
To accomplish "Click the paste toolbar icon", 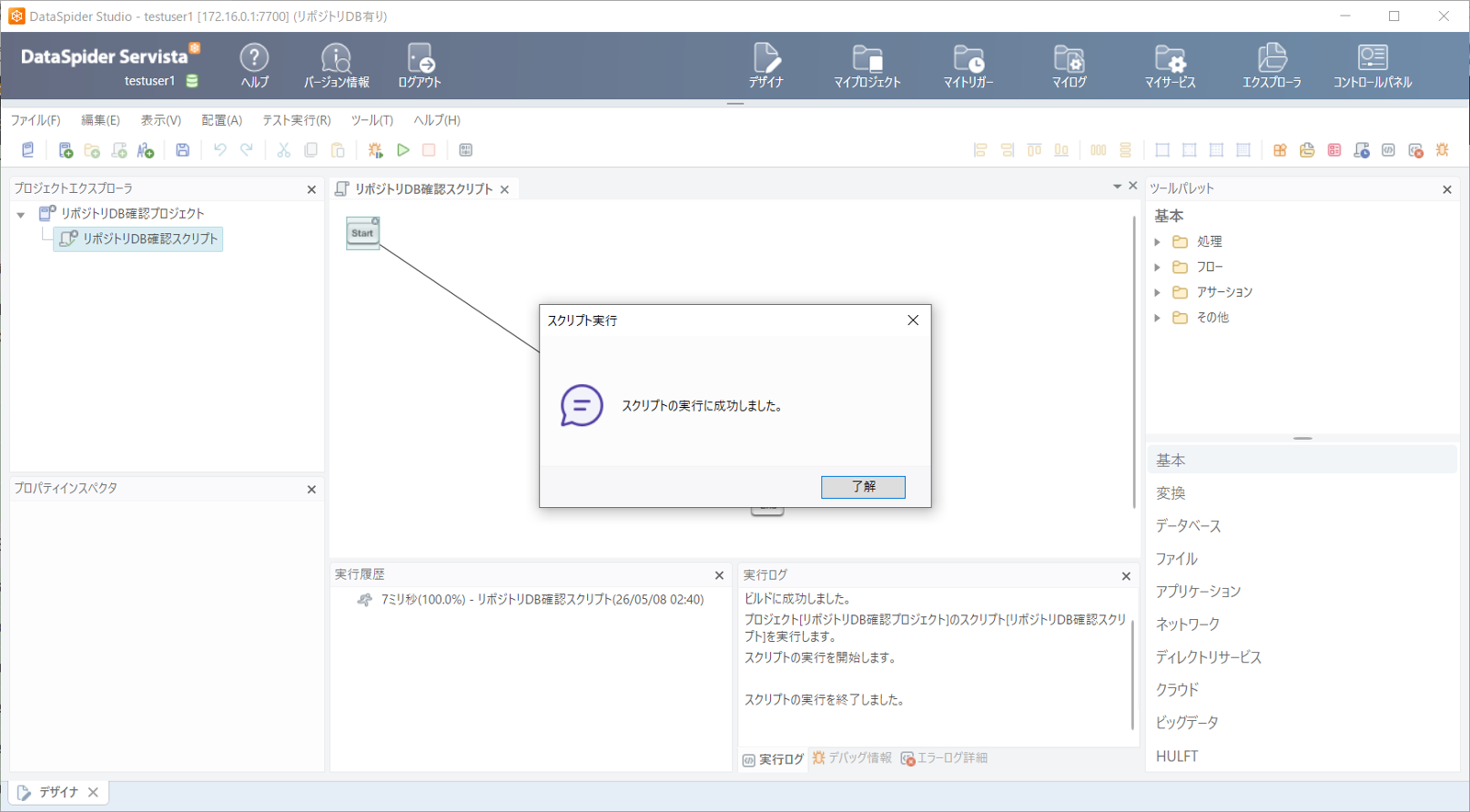I will click(x=337, y=150).
